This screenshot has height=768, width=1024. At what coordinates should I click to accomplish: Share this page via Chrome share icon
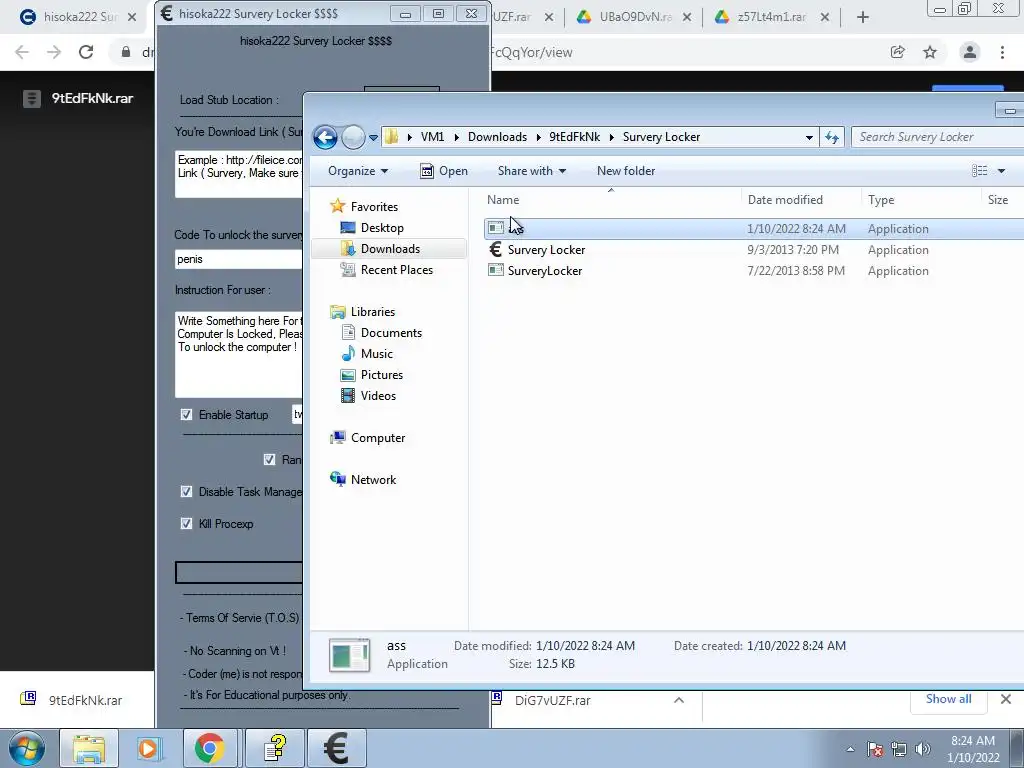pyautogui.click(x=897, y=52)
